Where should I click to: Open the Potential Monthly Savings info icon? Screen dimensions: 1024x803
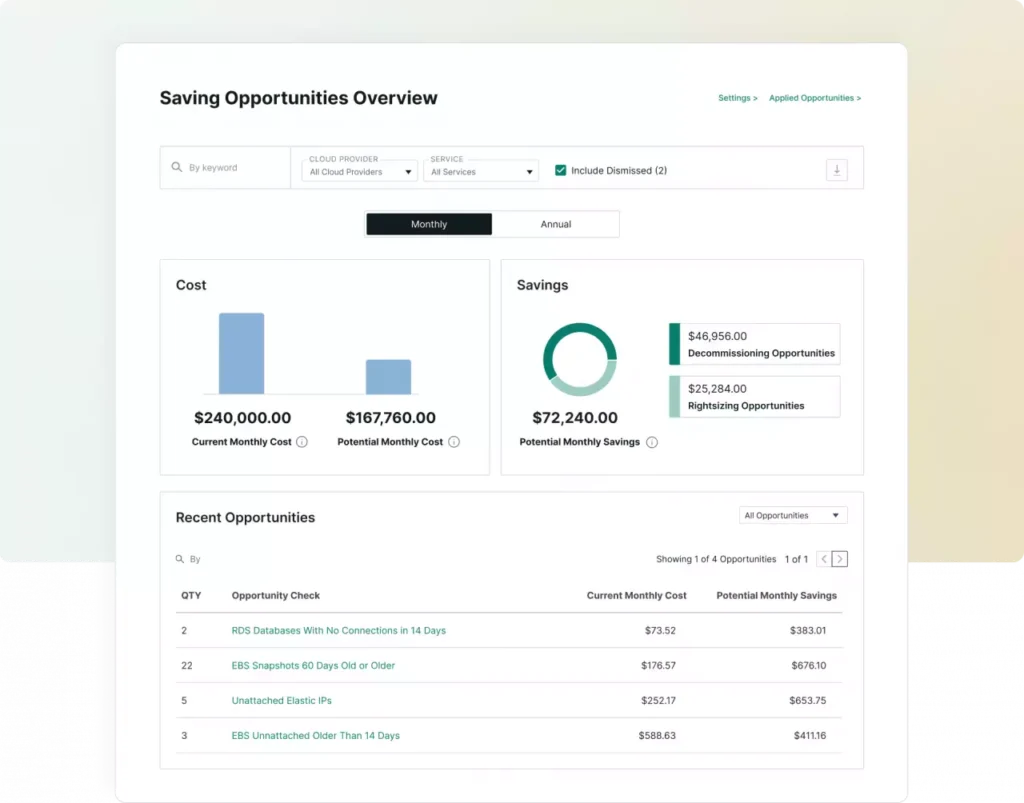(652, 442)
